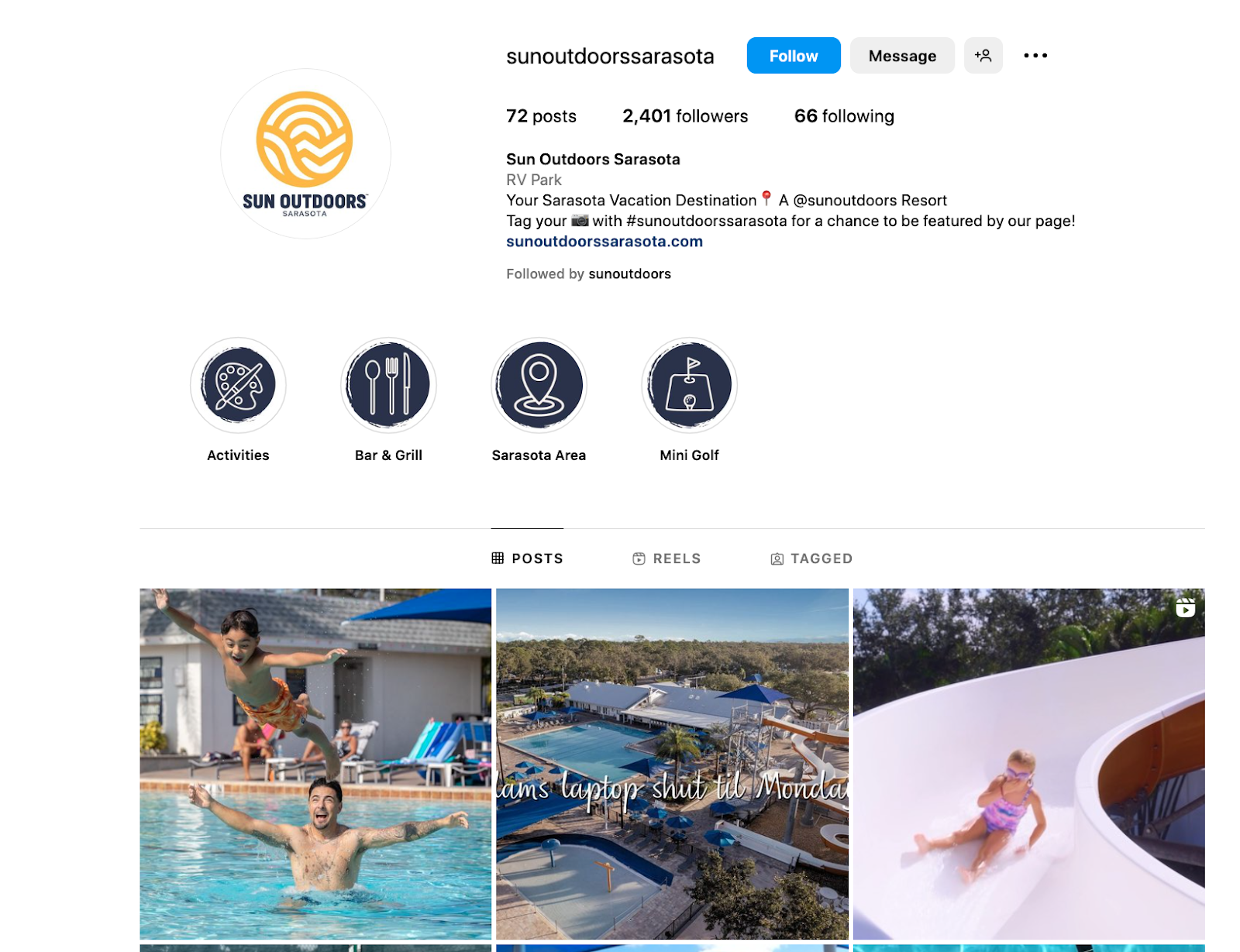
Task: Open the Activities story highlight
Action: pos(238,385)
